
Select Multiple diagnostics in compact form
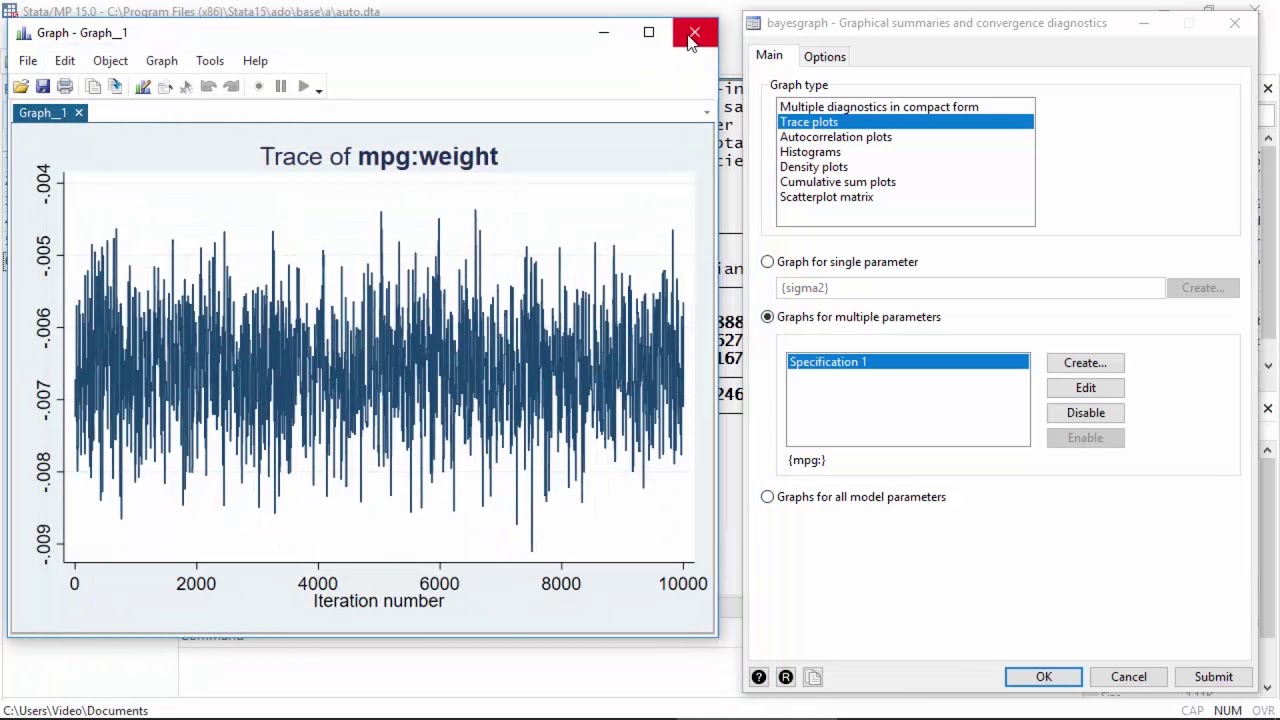click(905, 107)
